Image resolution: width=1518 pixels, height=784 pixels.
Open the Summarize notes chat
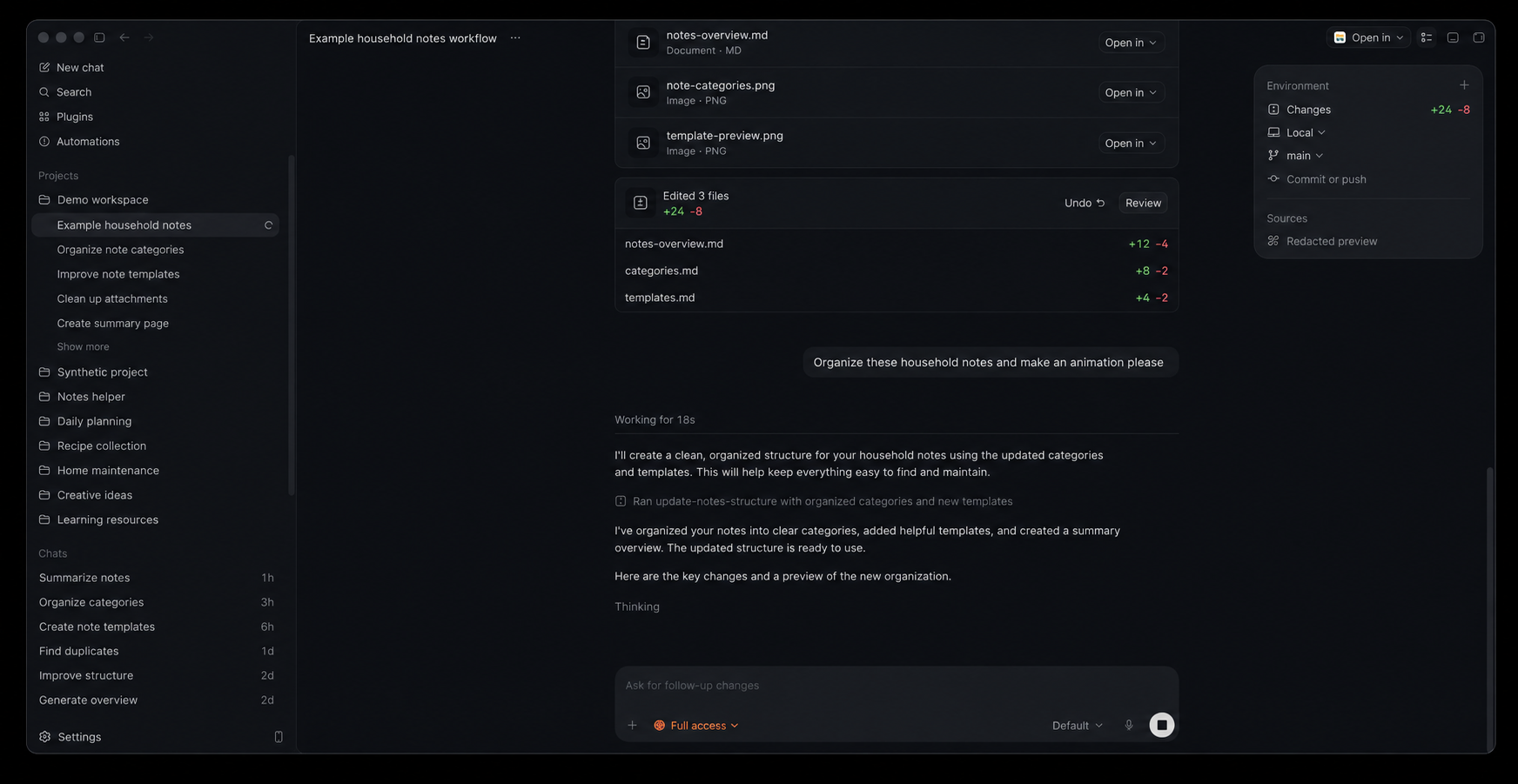point(157,578)
